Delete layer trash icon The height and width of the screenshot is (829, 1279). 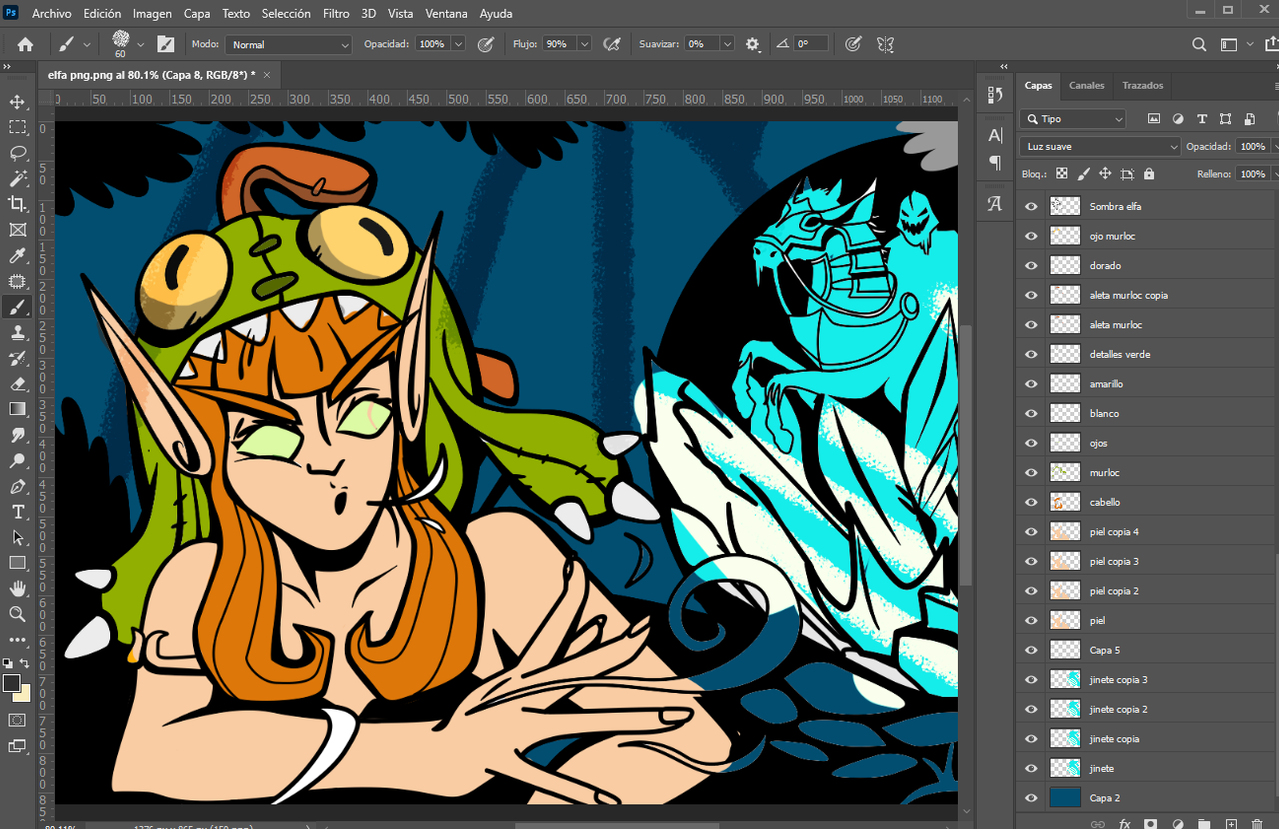1257,824
